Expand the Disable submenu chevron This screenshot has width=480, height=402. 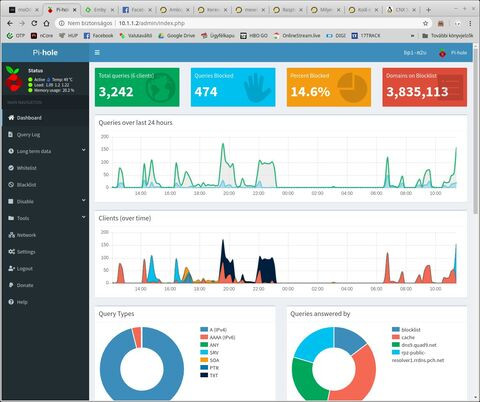[83, 200]
